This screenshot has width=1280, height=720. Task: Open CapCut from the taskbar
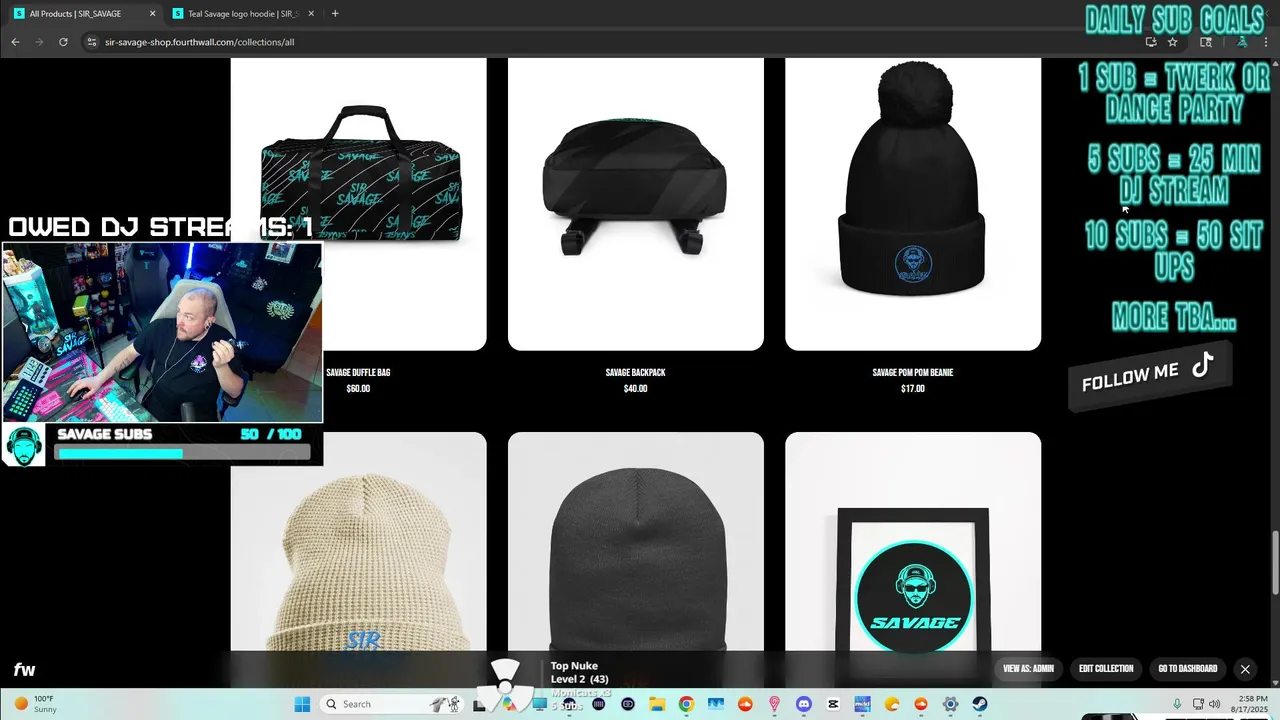tap(833, 704)
